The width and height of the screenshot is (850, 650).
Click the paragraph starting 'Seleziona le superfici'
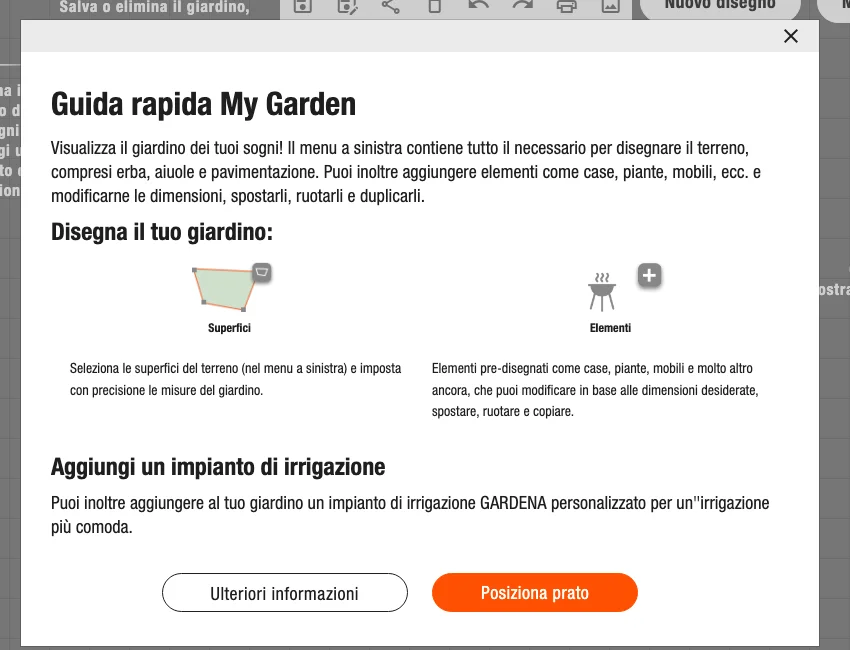coord(235,379)
